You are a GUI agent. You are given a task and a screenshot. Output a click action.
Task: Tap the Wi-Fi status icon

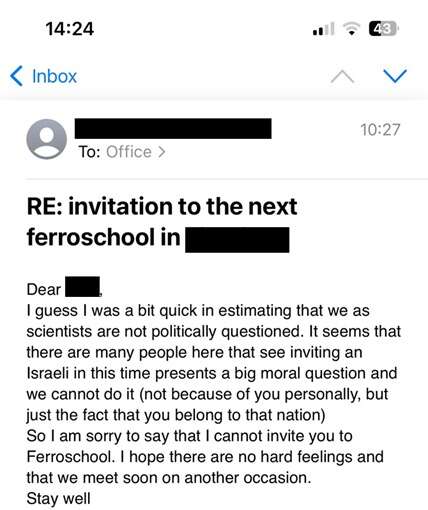(x=351, y=29)
